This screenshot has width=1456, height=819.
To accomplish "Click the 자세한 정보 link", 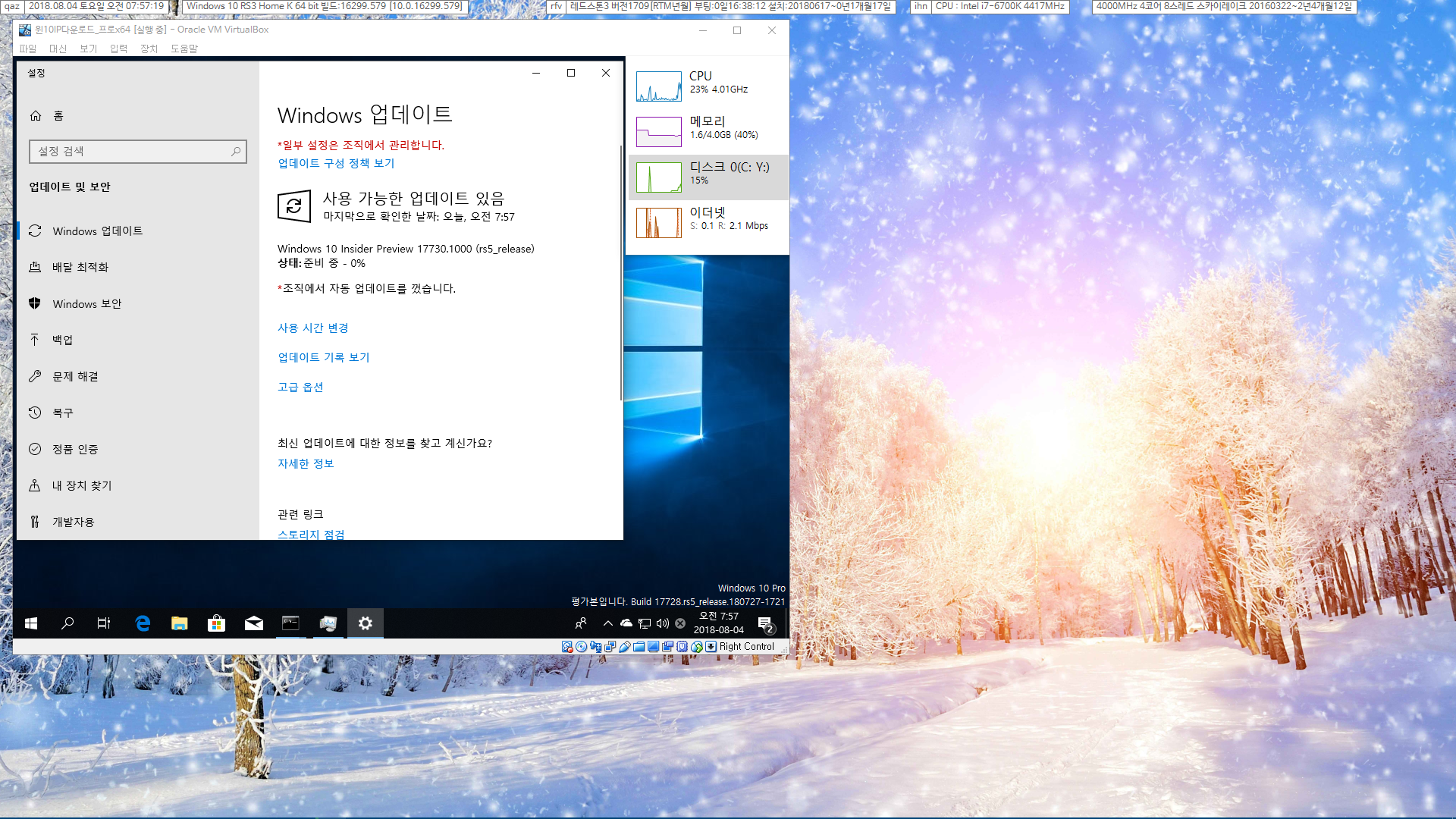I will coord(306,463).
